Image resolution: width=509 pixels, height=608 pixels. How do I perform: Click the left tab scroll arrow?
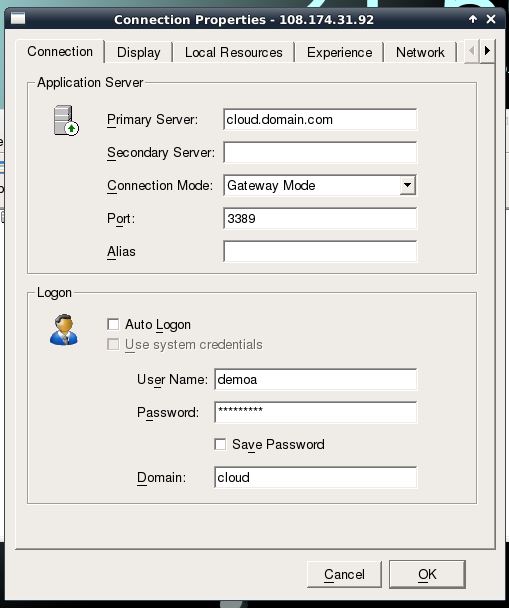[x=471, y=51]
